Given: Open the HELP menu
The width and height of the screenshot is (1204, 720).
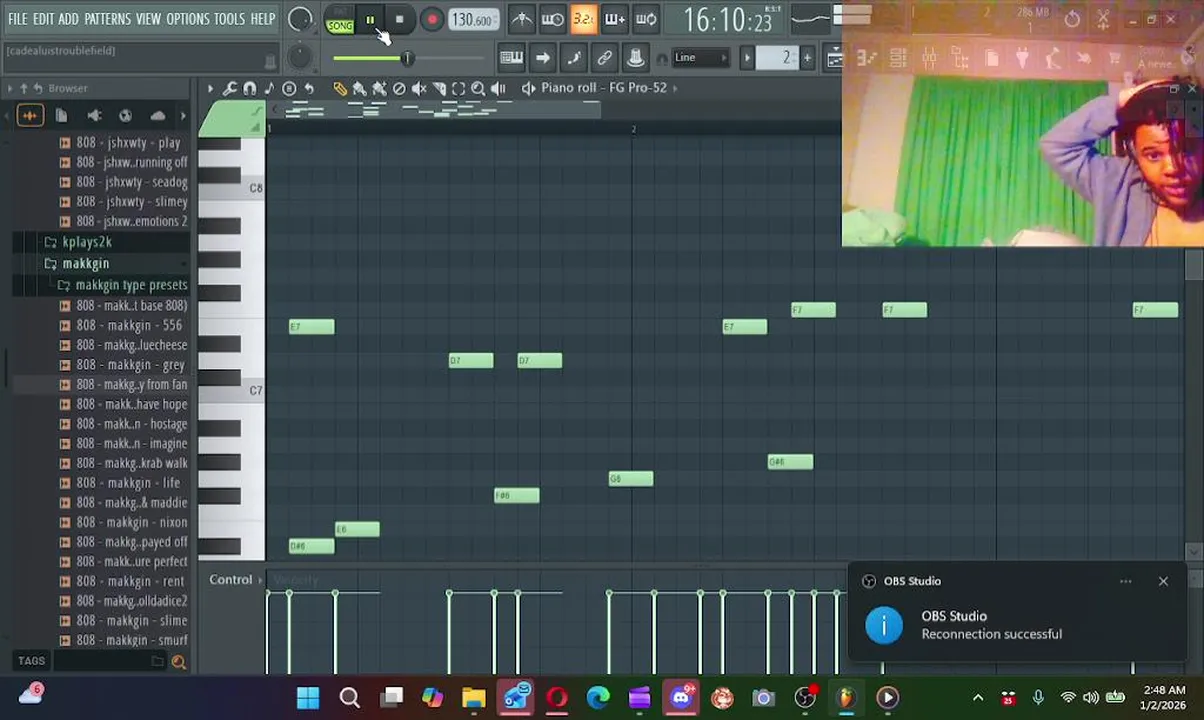Looking at the screenshot, I should (263, 19).
